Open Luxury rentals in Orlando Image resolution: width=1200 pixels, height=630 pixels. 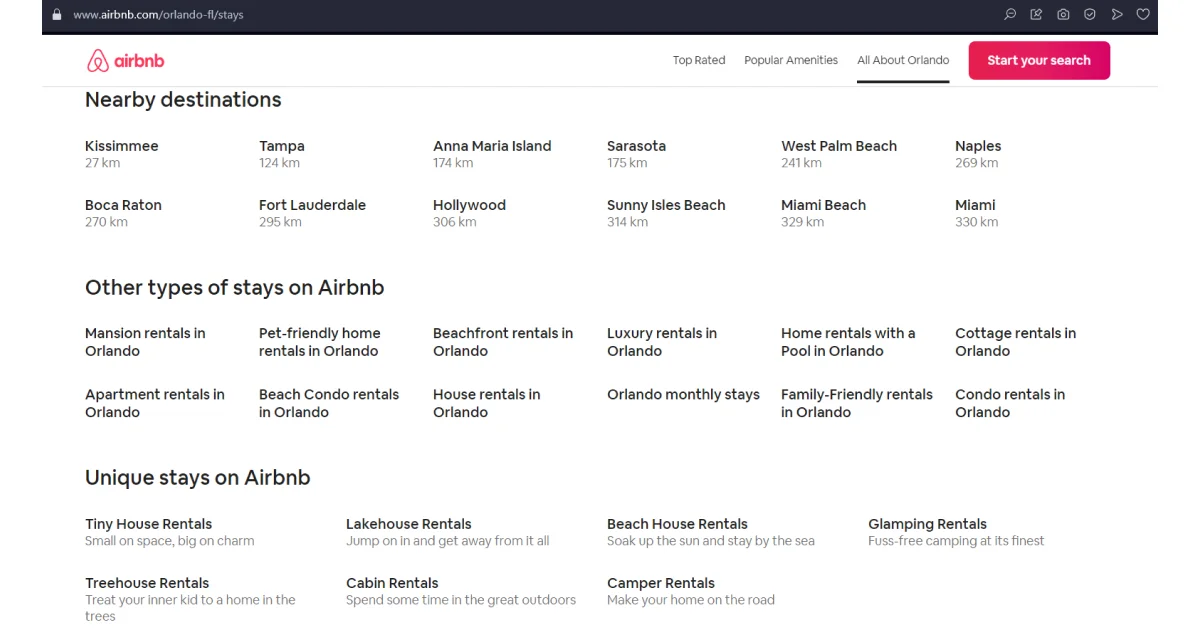coord(662,342)
